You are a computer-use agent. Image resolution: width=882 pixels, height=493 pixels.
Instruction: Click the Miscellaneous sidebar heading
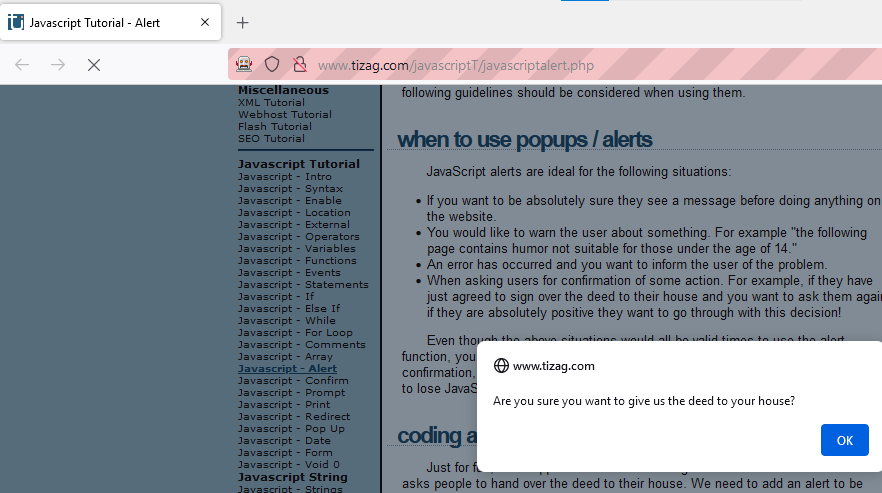(x=284, y=90)
